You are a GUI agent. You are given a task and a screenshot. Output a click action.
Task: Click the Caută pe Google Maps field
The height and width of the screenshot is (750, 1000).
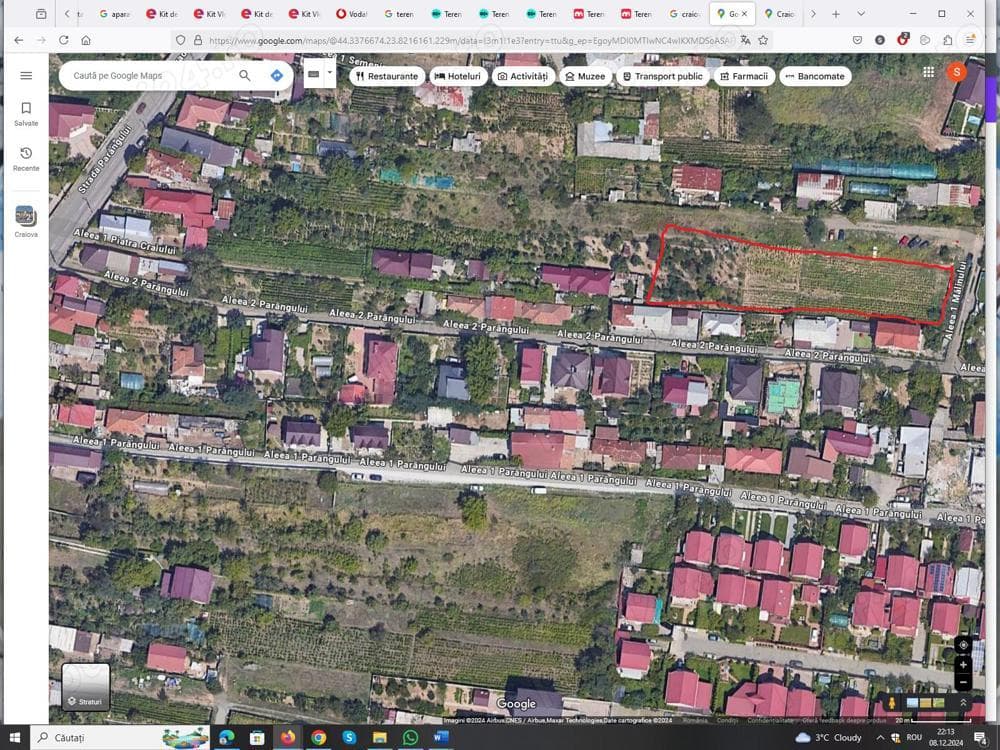[x=150, y=75]
